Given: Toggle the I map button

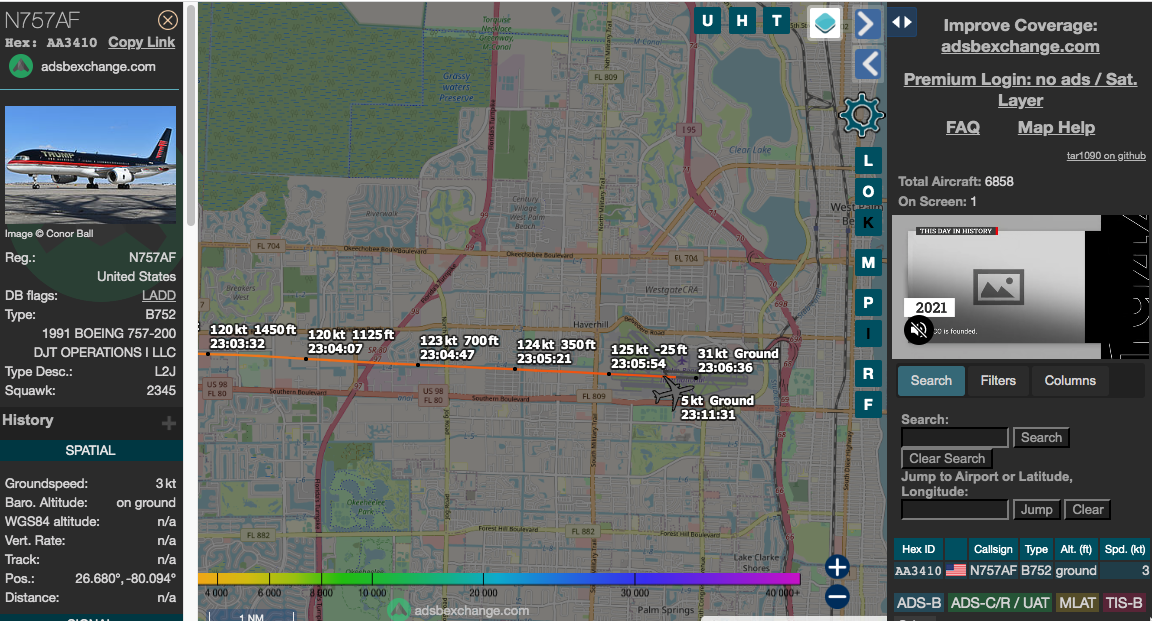Looking at the screenshot, I should (868, 334).
